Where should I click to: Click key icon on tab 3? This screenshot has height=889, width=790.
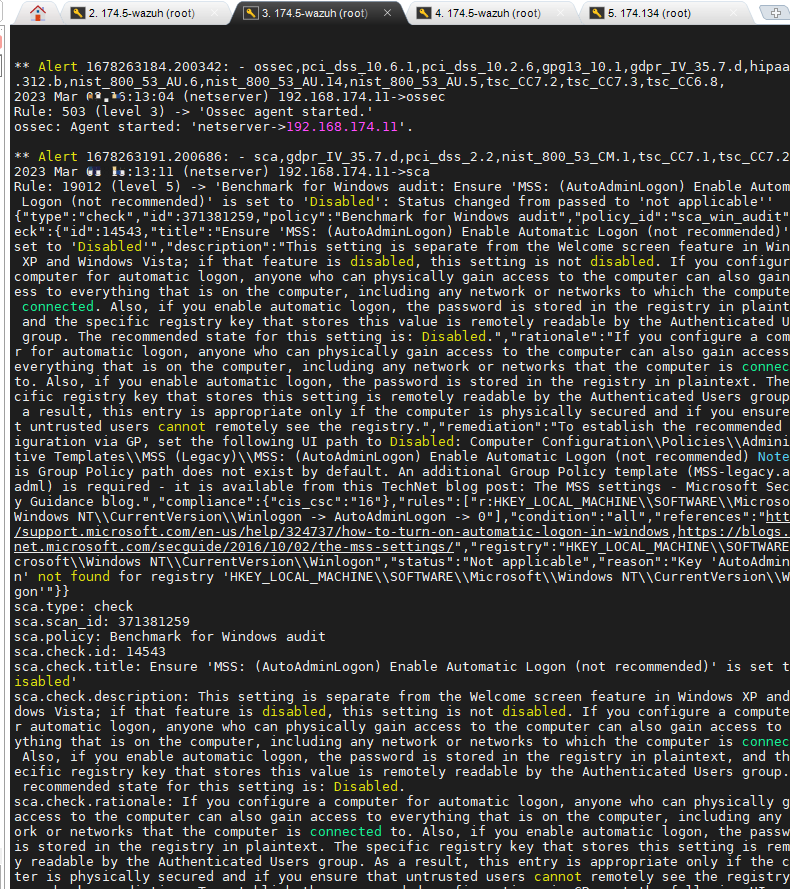(x=251, y=13)
